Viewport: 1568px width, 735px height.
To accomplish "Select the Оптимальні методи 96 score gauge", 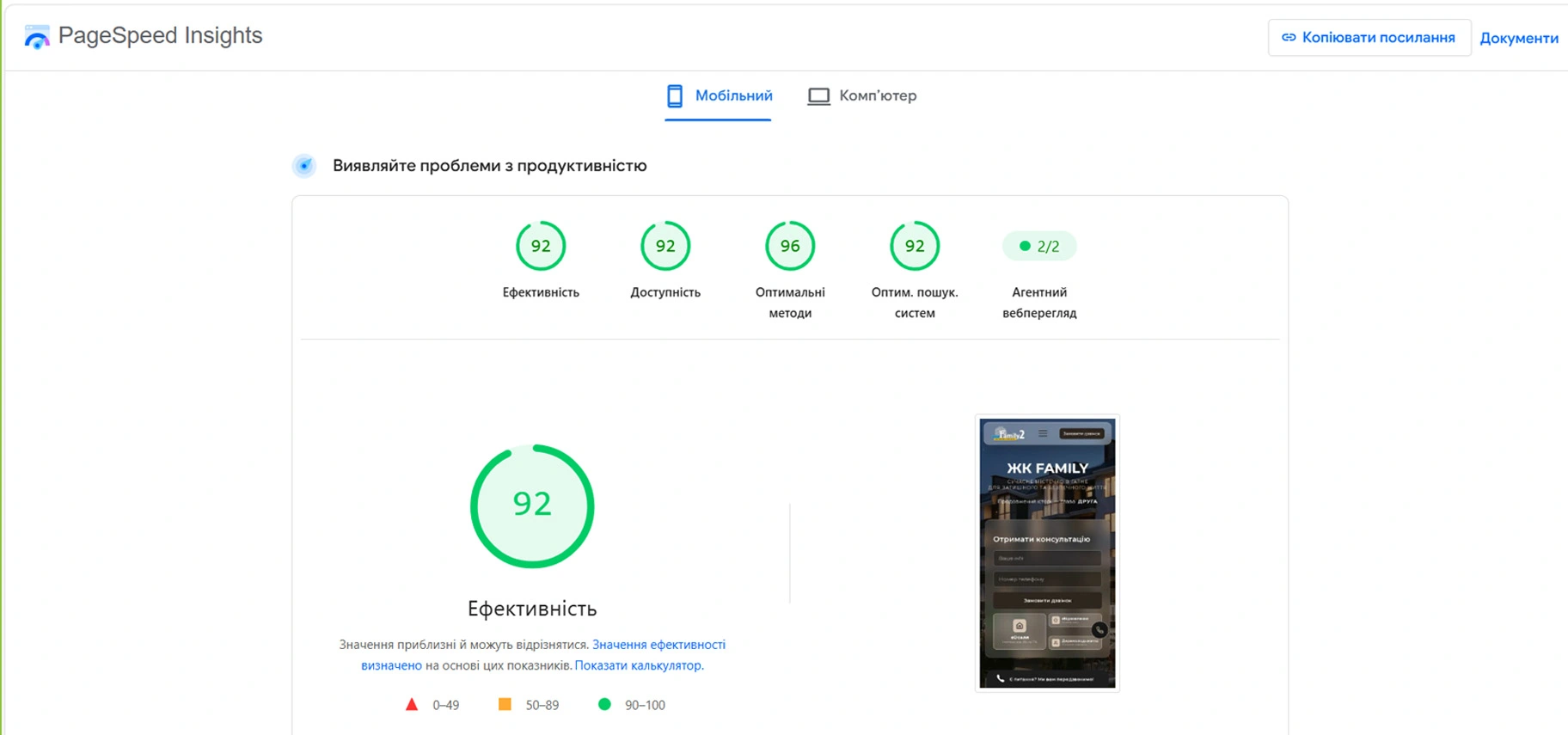I will pyautogui.click(x=790, y=246).
